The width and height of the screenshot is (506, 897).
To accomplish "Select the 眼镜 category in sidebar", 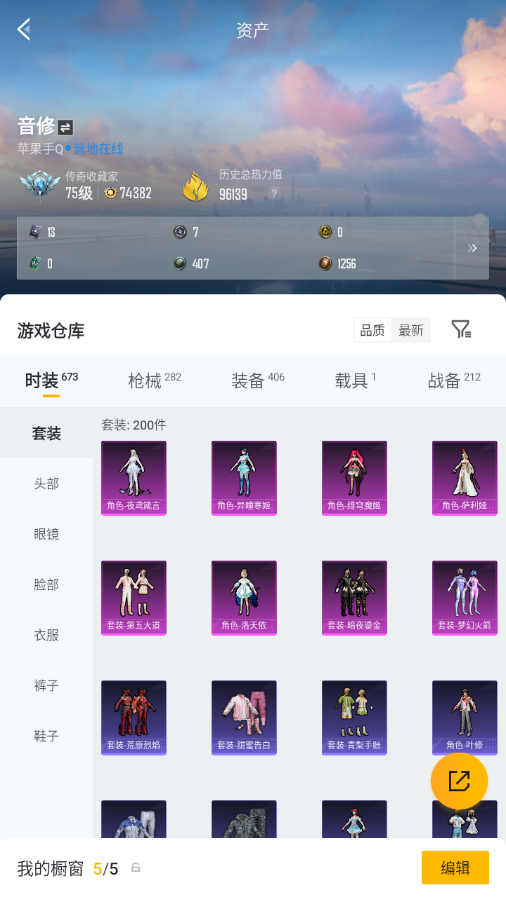I will (46, 534).
